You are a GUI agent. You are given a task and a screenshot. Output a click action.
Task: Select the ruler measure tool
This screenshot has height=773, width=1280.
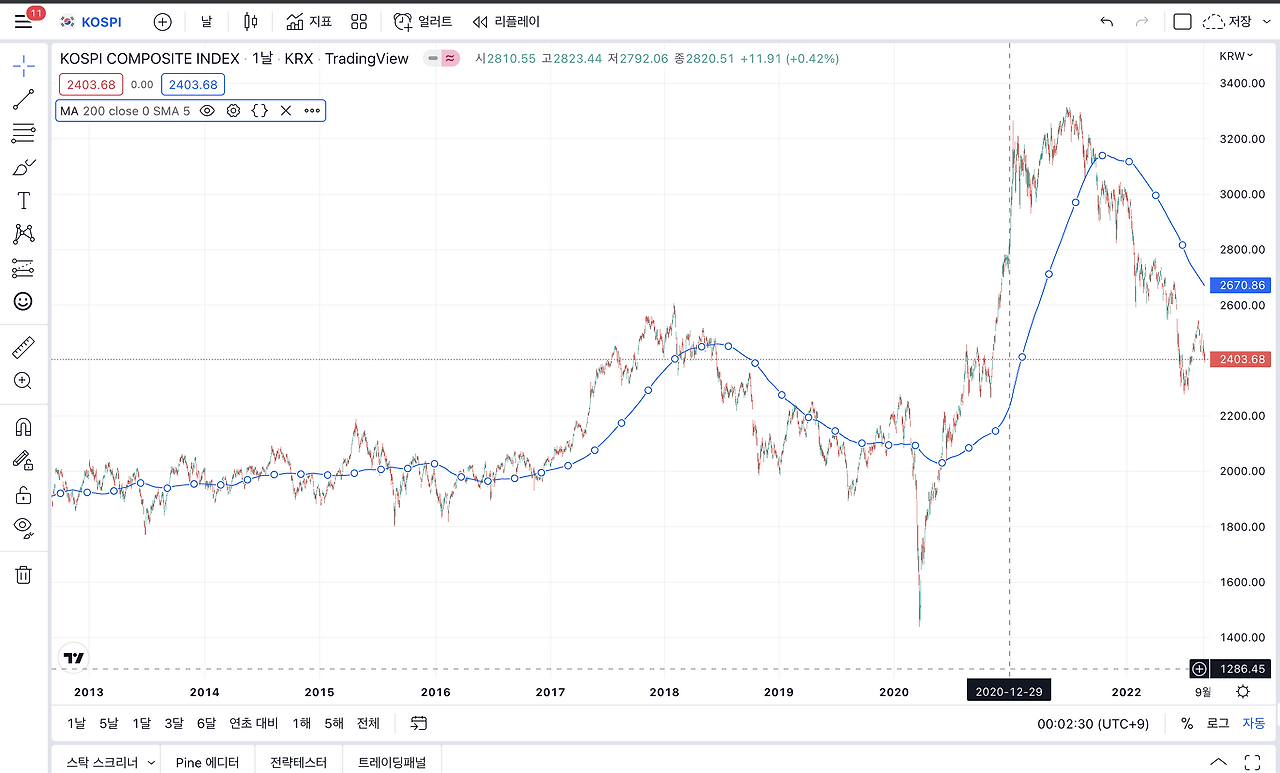click(x=24, y=348)
